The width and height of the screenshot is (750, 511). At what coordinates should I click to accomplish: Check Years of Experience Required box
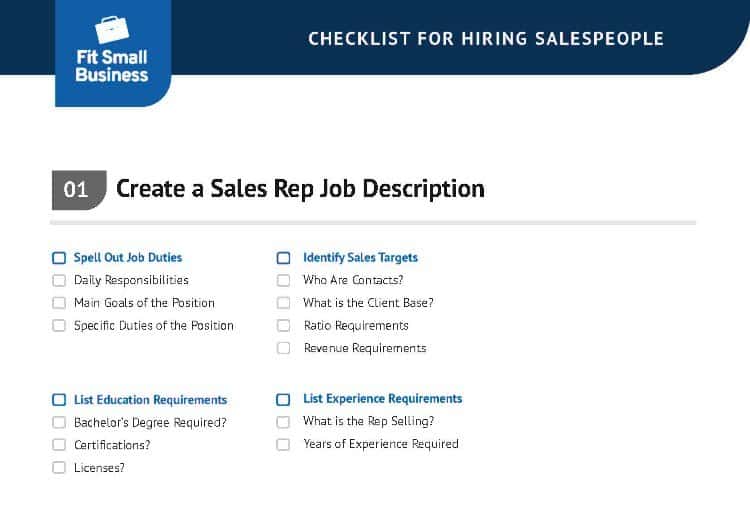click(283, 444)
